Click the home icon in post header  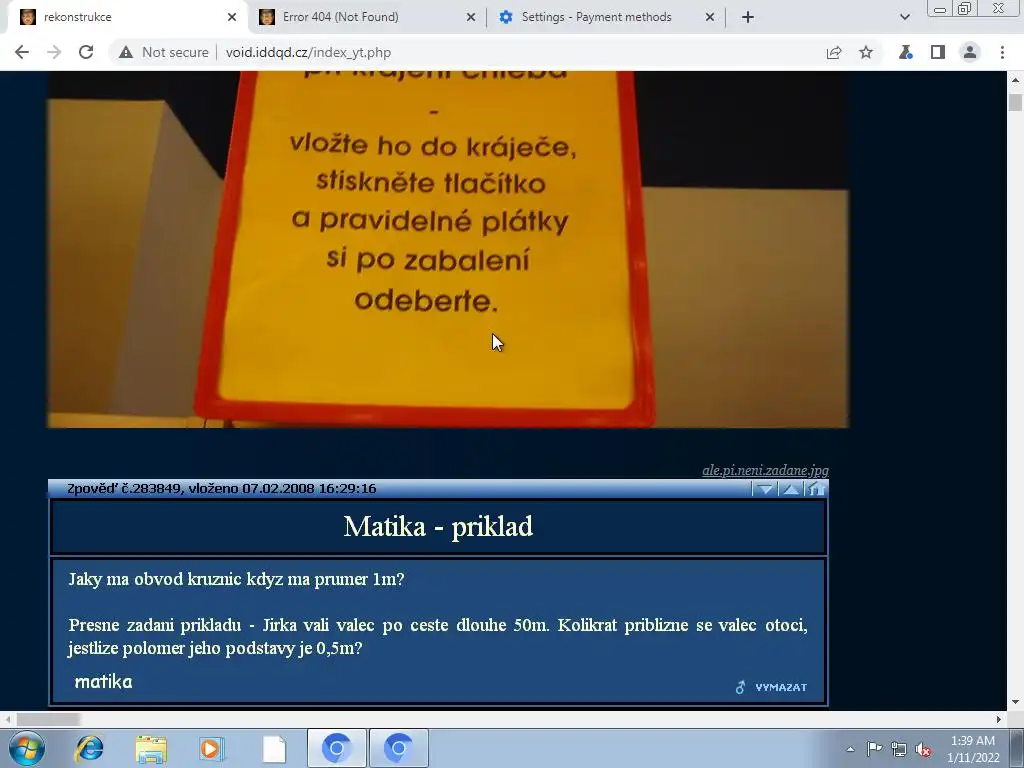pos(816,488)
